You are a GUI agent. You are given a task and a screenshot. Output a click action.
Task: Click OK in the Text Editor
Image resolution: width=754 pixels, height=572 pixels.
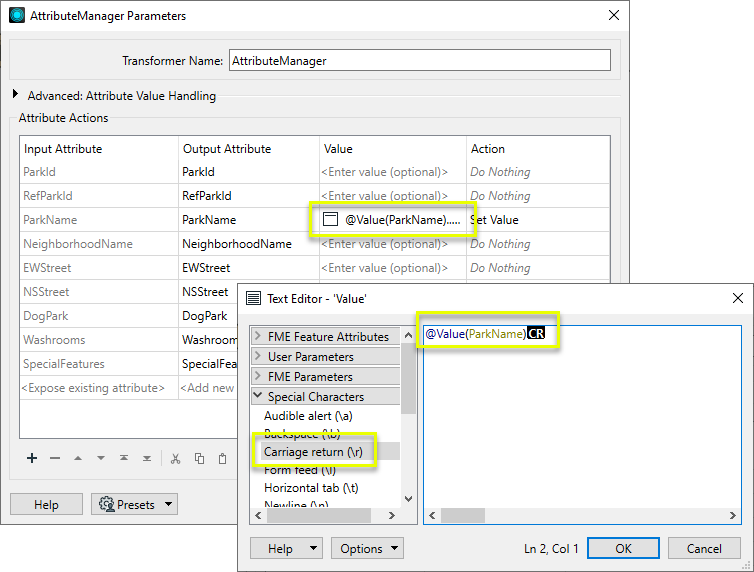pos(623,548)
